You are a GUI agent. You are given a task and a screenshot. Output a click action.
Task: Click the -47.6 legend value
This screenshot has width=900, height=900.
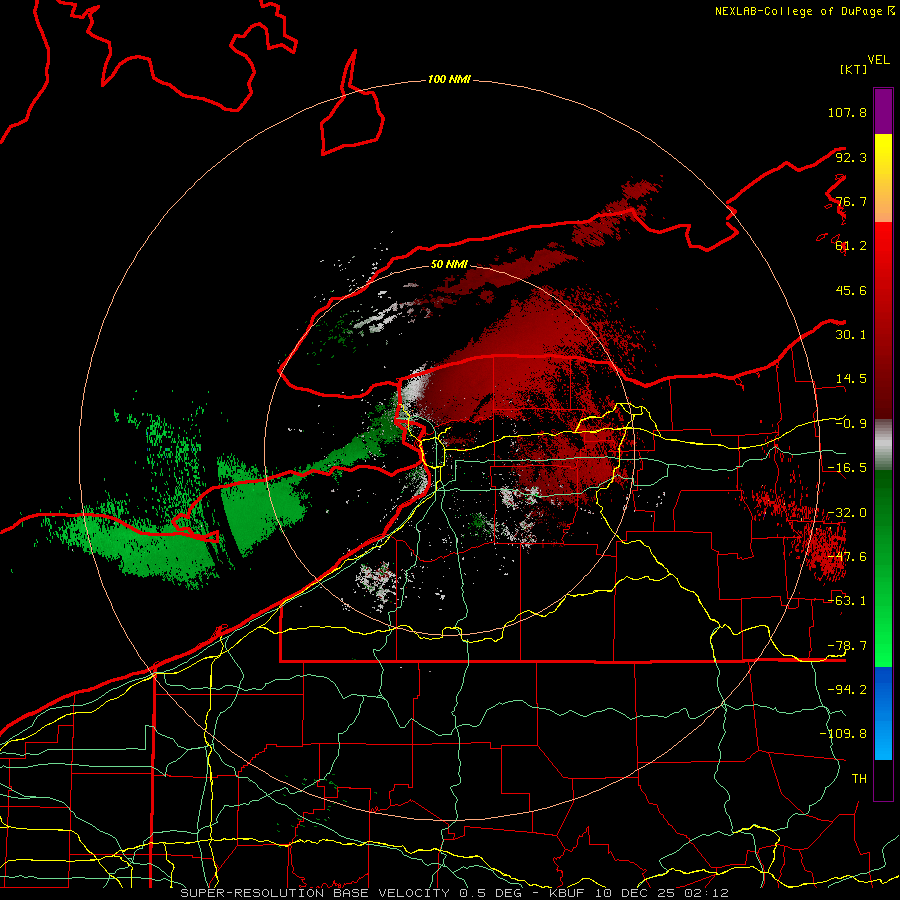pos(847,557)
